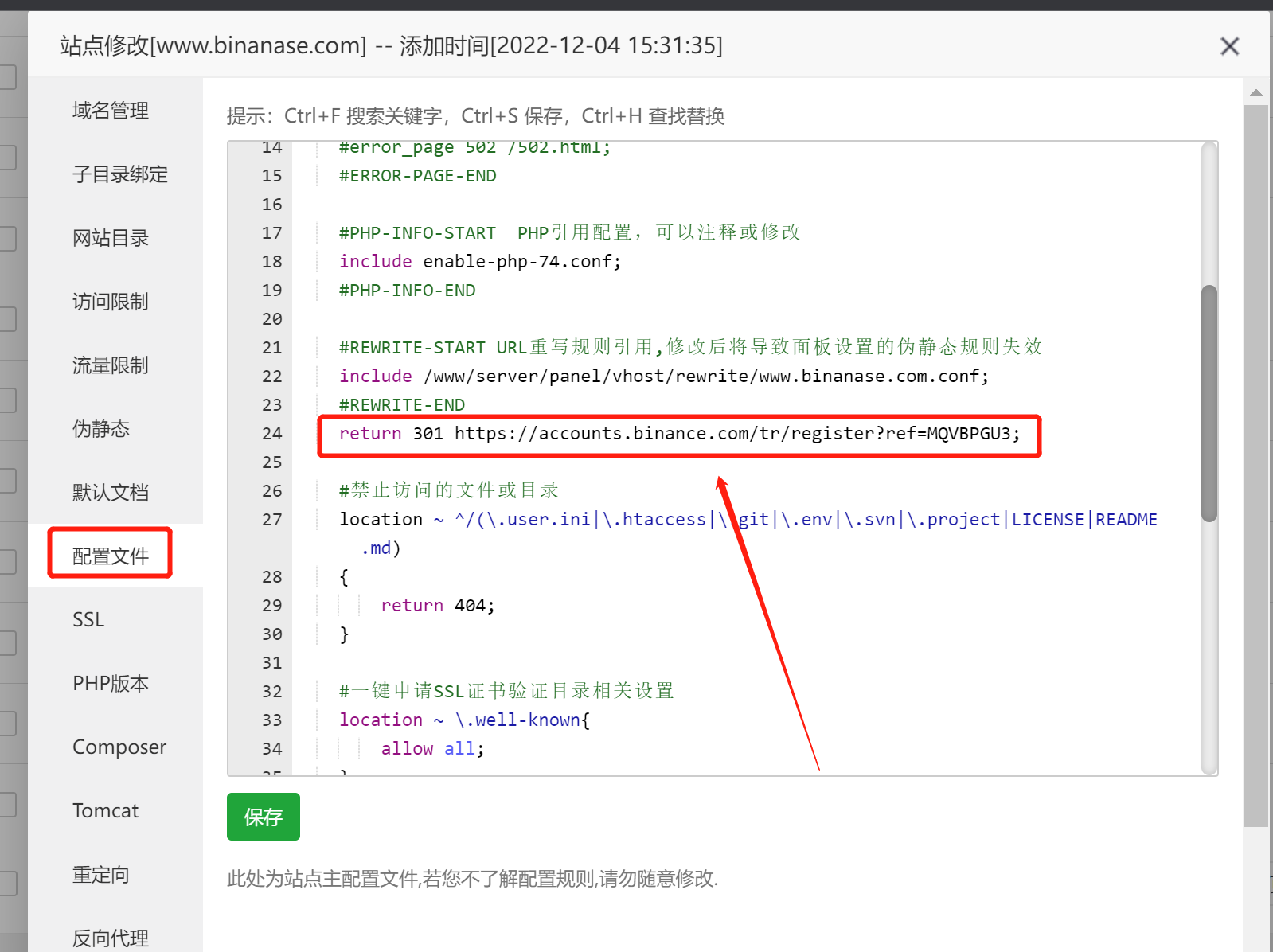Click line number 20 in the gutter

(x=272, y=319)
